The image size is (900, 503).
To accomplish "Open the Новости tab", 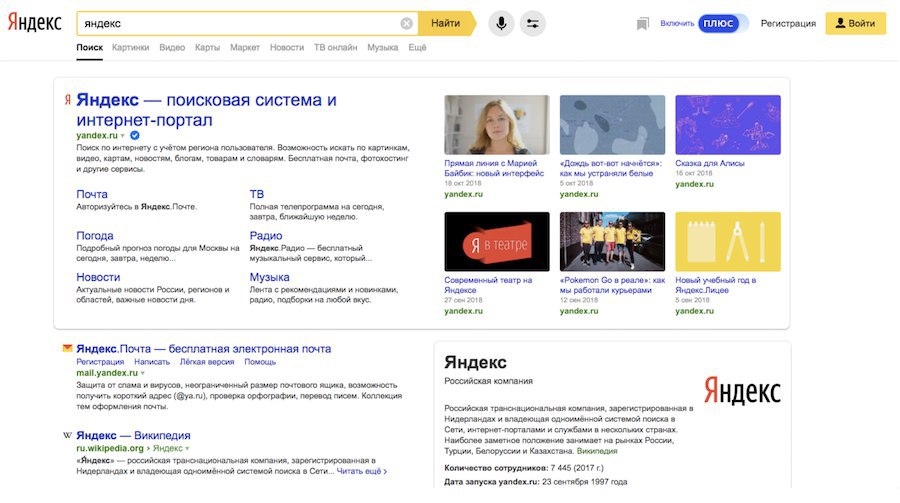I will tap(287, 48).
